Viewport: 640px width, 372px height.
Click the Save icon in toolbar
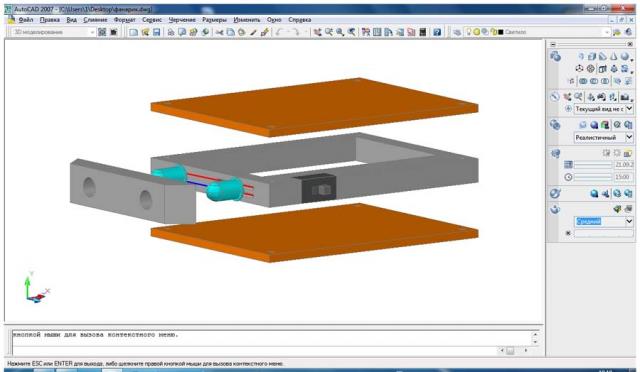[156, 32]
